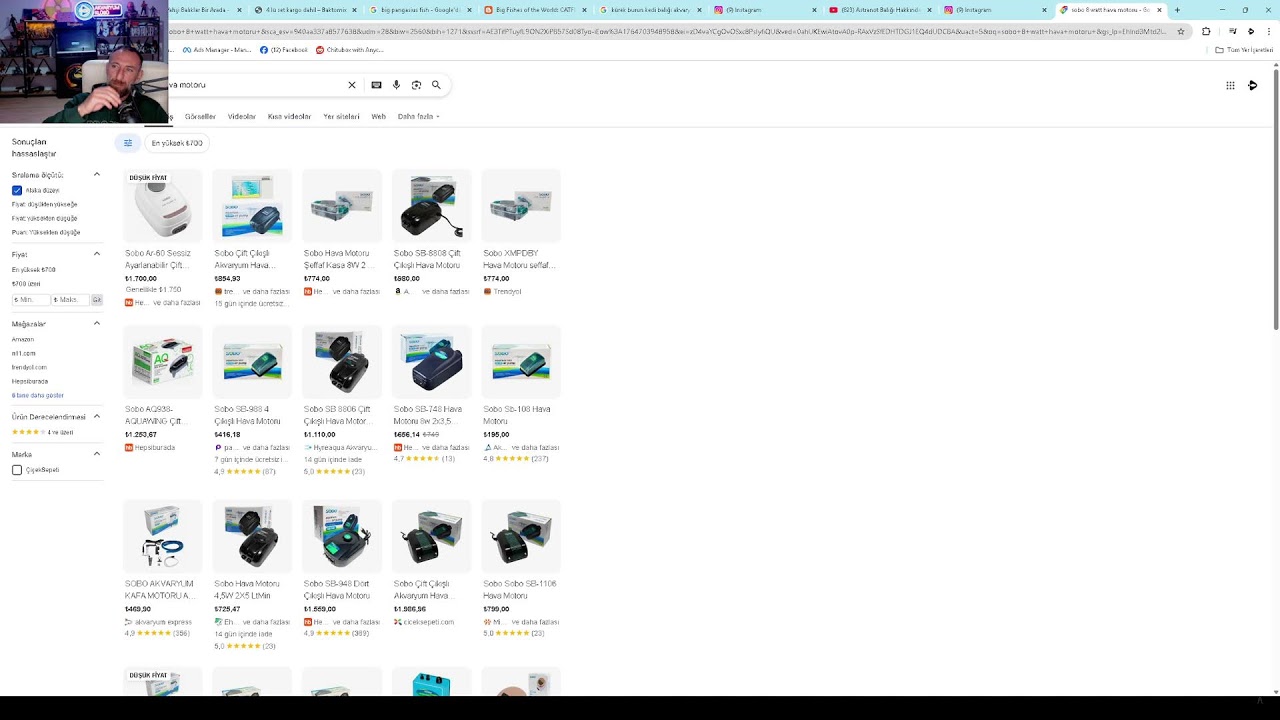This screenshot has height=720, width=1280.
Task: Filter by Hepsiburada store
Action: 30,381
